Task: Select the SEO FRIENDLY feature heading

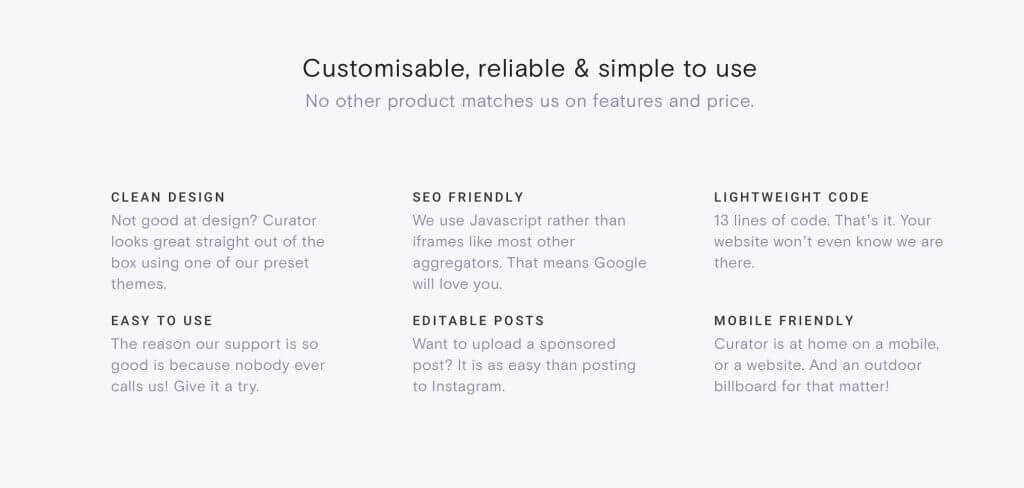Action: pyautogui.click(x=468, y=198)
